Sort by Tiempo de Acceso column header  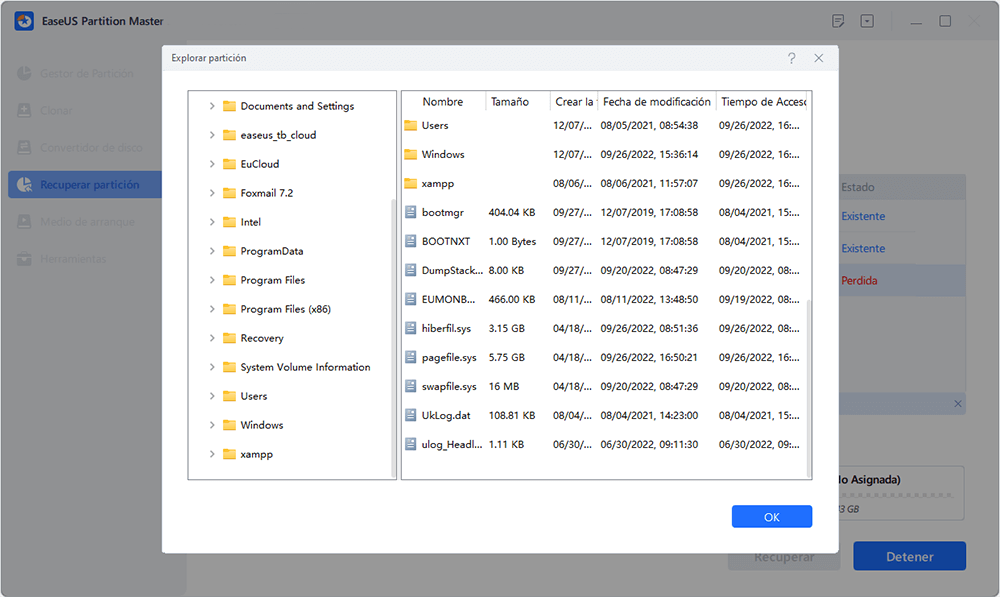point(763,102)
